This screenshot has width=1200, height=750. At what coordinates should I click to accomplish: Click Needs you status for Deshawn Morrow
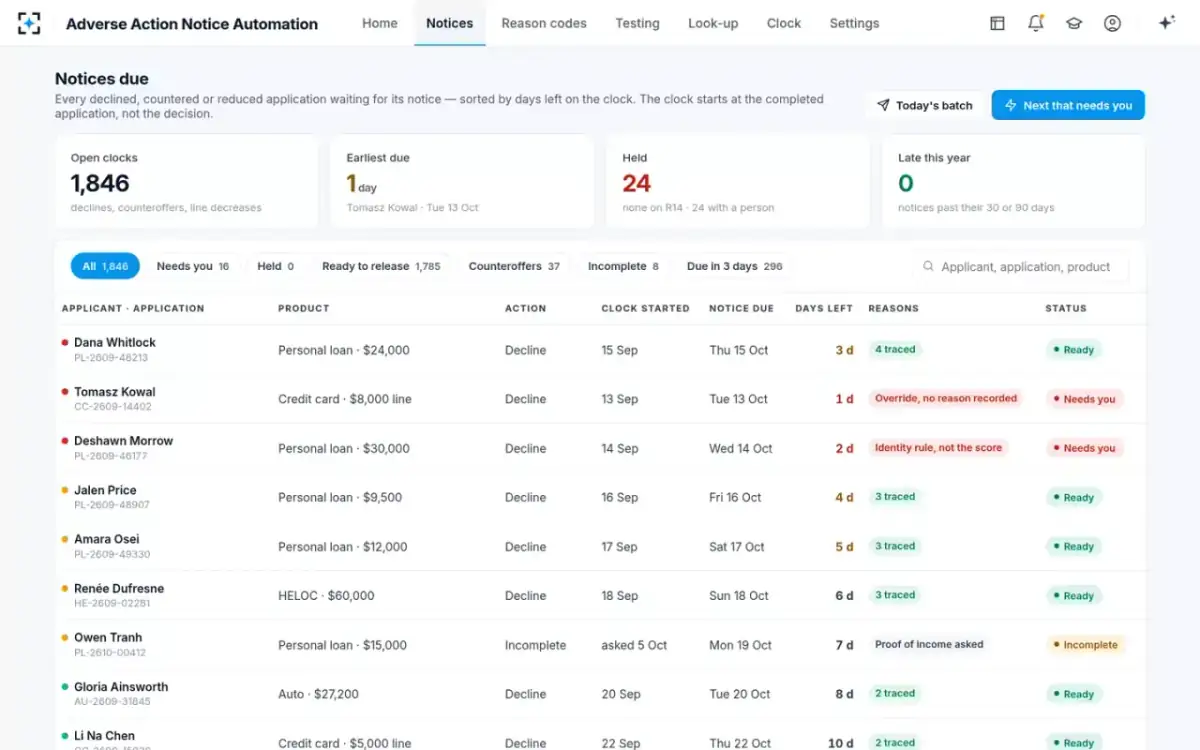(1085, 448)
